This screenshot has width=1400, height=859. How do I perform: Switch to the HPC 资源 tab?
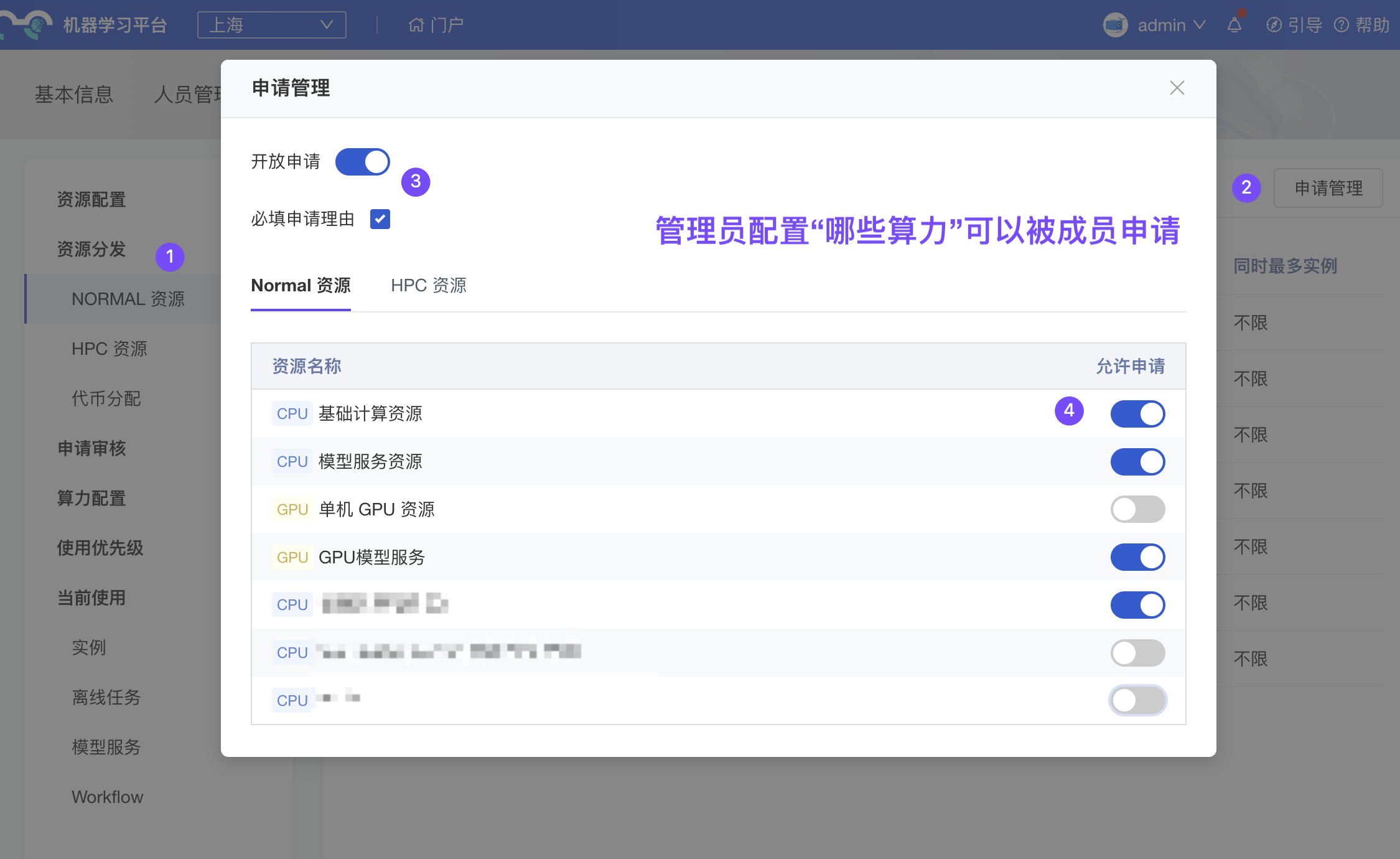pyautogui.click(x=428, y=286)
